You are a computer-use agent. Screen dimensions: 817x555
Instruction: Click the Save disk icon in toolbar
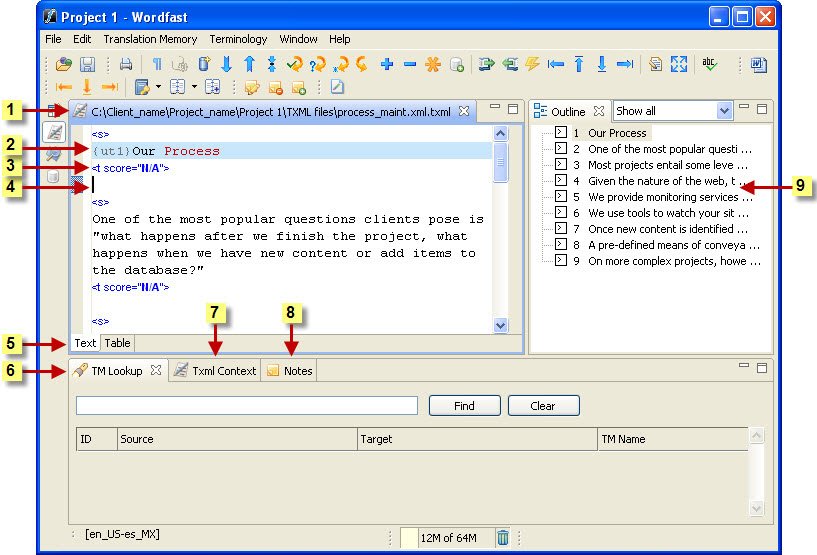(x=87, y=64)
